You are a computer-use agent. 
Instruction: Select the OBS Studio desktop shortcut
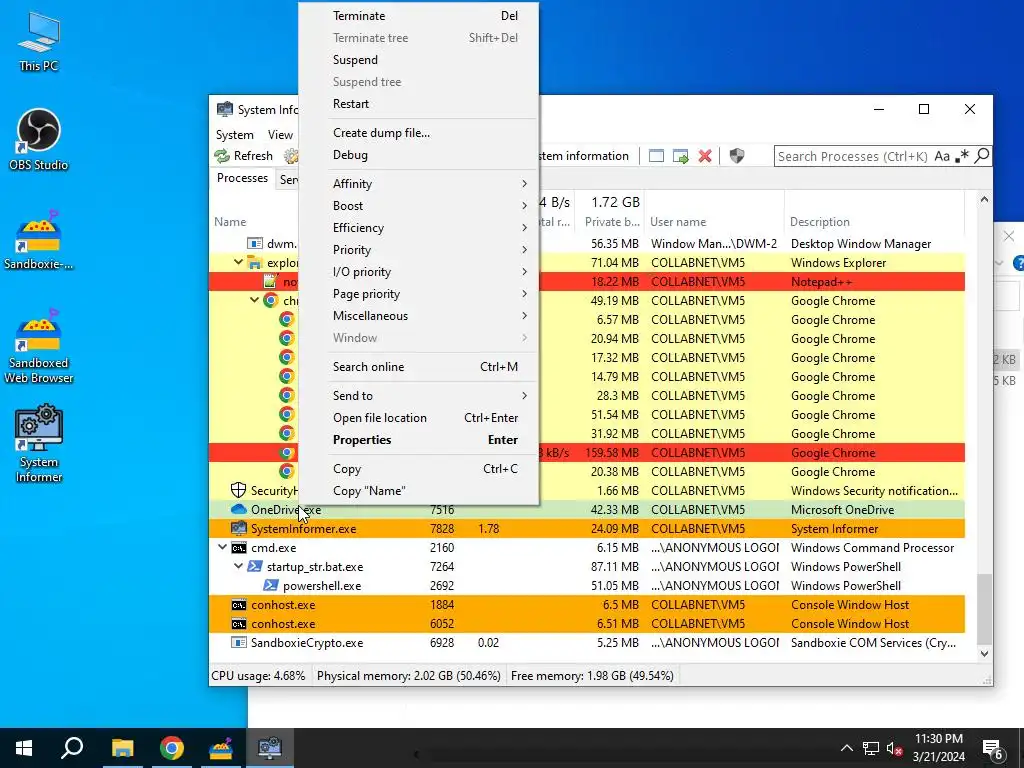pos(39,140)
